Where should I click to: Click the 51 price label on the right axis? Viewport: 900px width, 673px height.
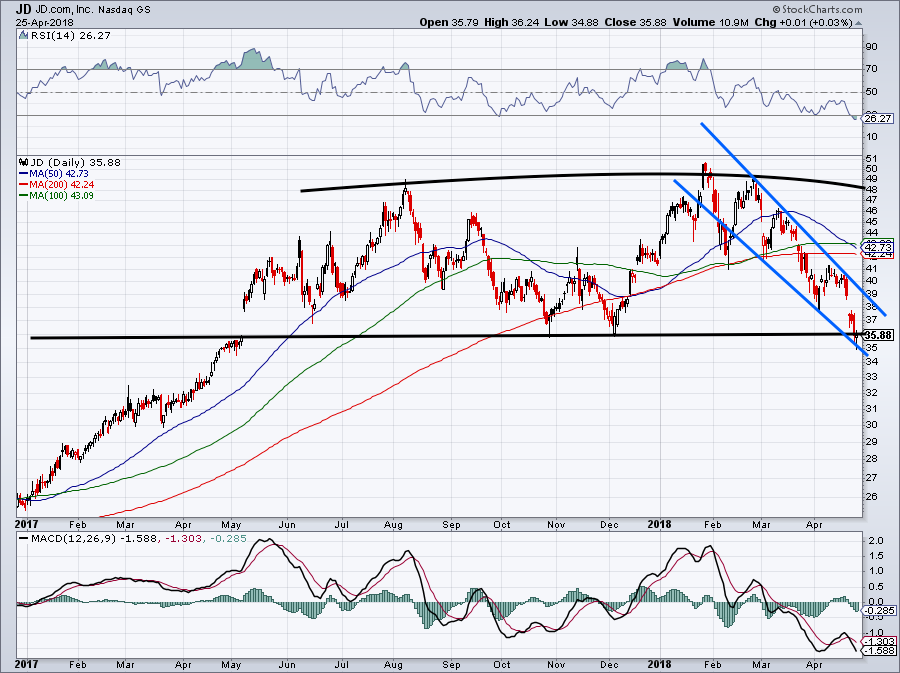[x=871, y=158]
